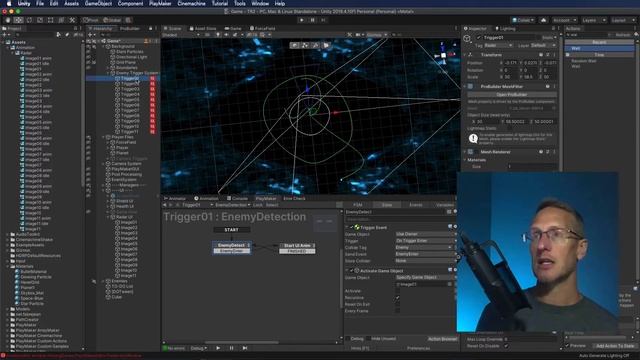
Task: Open the Trigger On Trigger Enter dropdown
Action: coord(425,241)
